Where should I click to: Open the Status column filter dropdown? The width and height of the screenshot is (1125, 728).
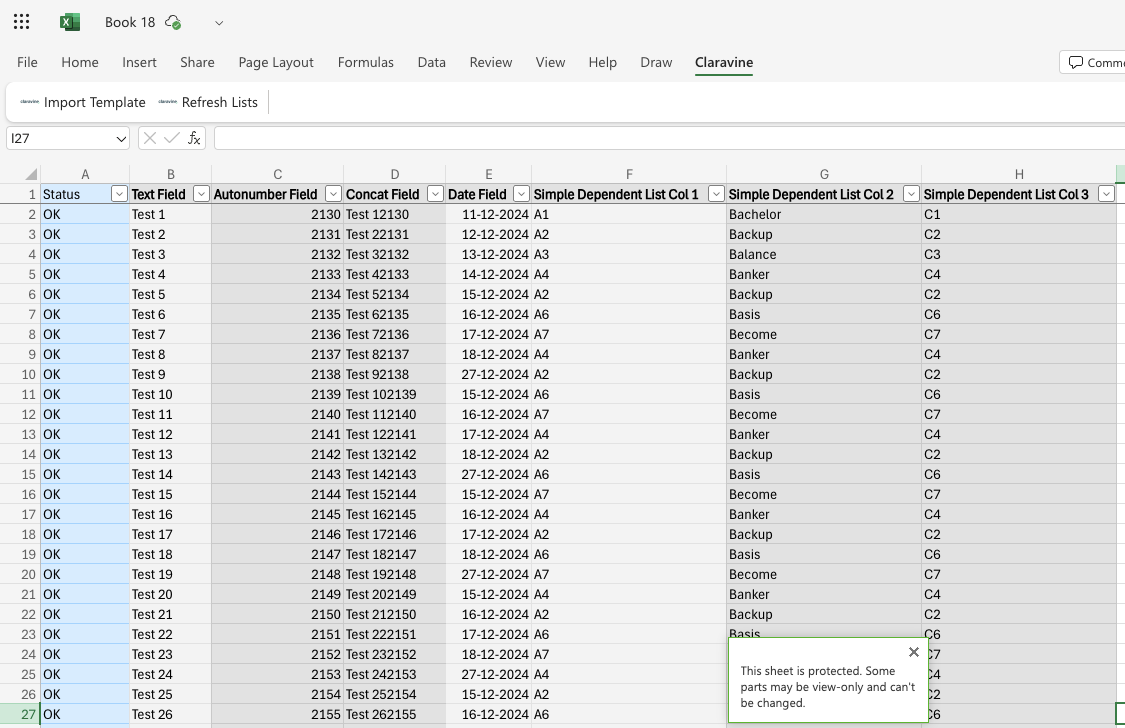pyautogui.click(x=119, y=194)
